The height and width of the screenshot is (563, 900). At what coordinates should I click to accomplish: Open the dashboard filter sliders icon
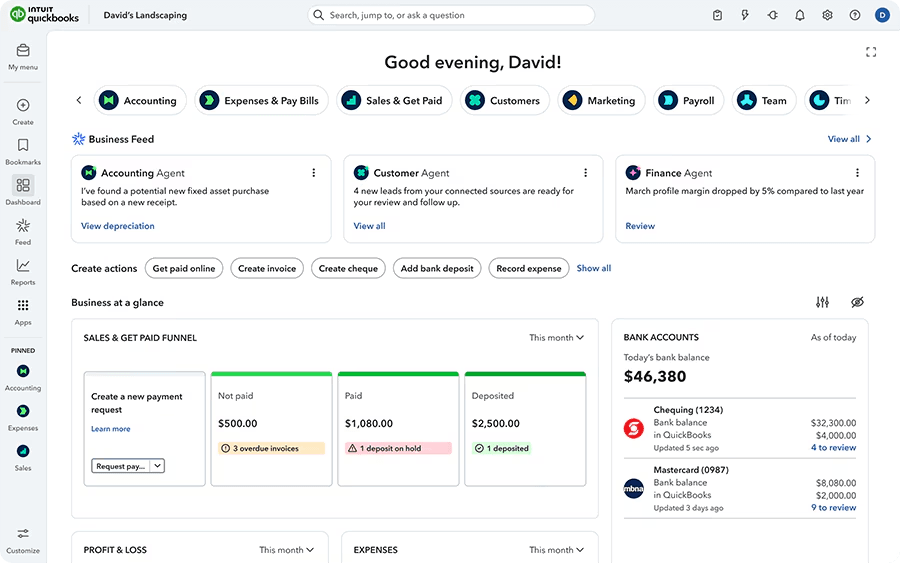tap(822, 302)
